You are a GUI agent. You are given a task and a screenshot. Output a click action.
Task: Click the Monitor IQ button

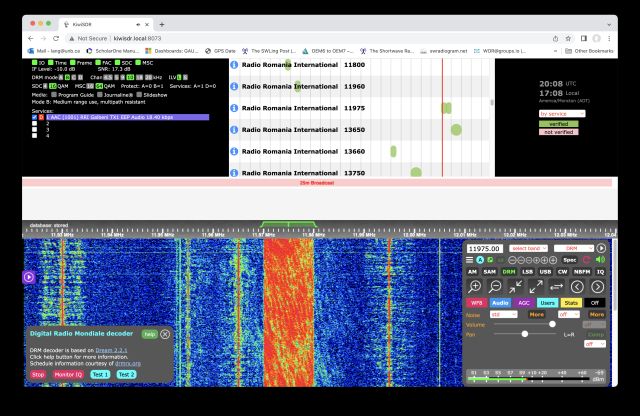tap(68, 375)
